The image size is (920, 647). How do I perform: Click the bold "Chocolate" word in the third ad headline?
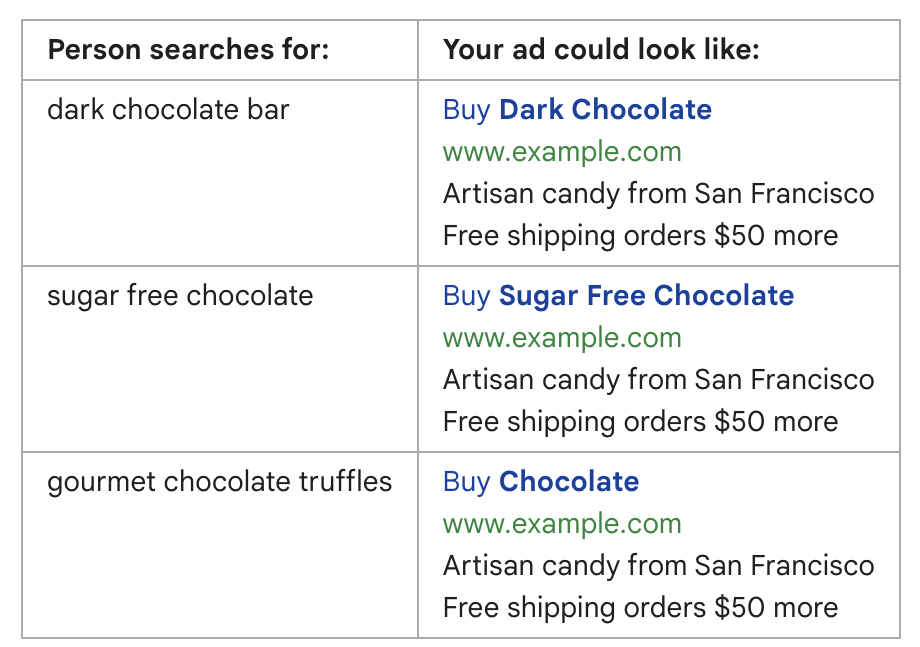569,481
